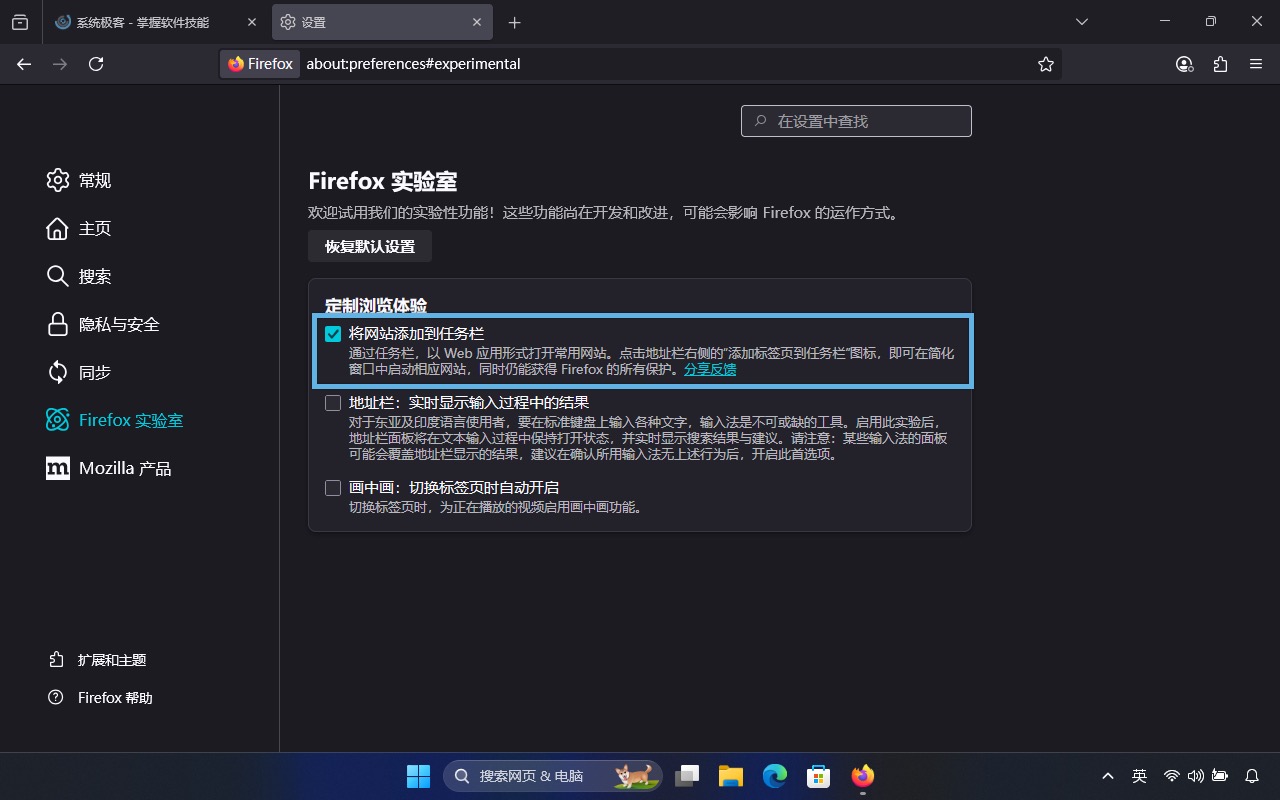Open the volume speaker tray icon
Image resolution: width=1280 pixels, height=800 pixels.
pos(1196,776)
